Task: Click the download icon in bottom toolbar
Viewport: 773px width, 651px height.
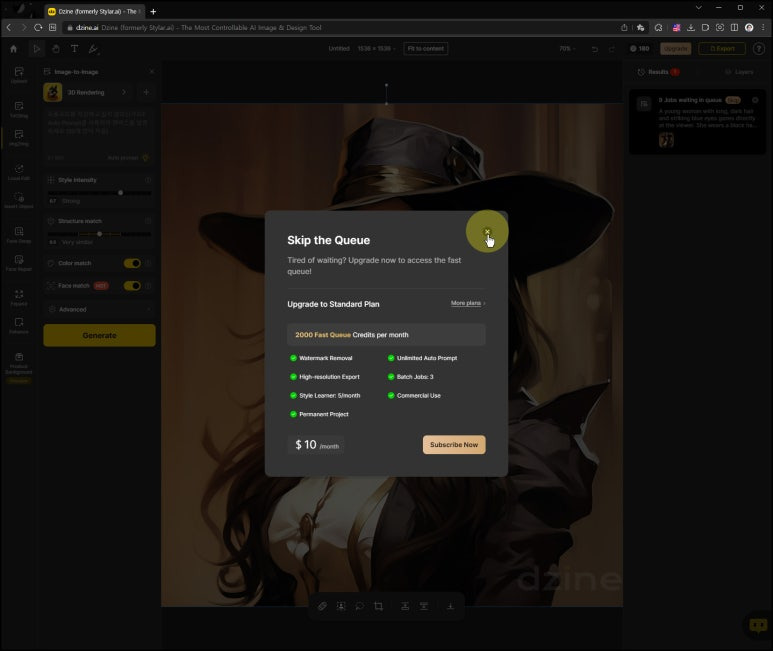Action: click(x=450, y=606)
